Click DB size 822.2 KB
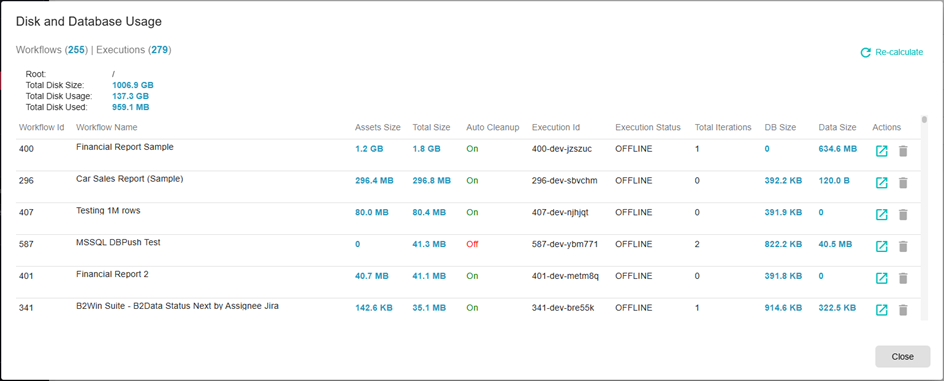Viewport: 944px width, 381px height. point(783,244)
